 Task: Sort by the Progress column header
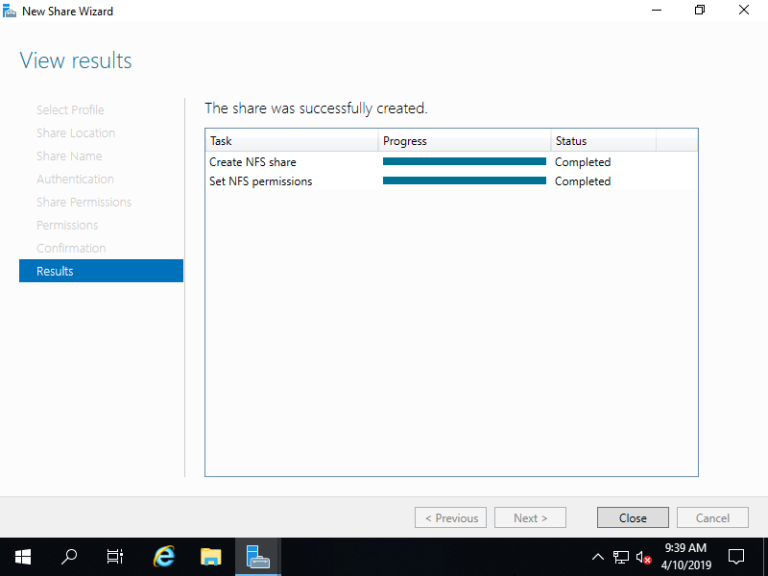point(464,141)
